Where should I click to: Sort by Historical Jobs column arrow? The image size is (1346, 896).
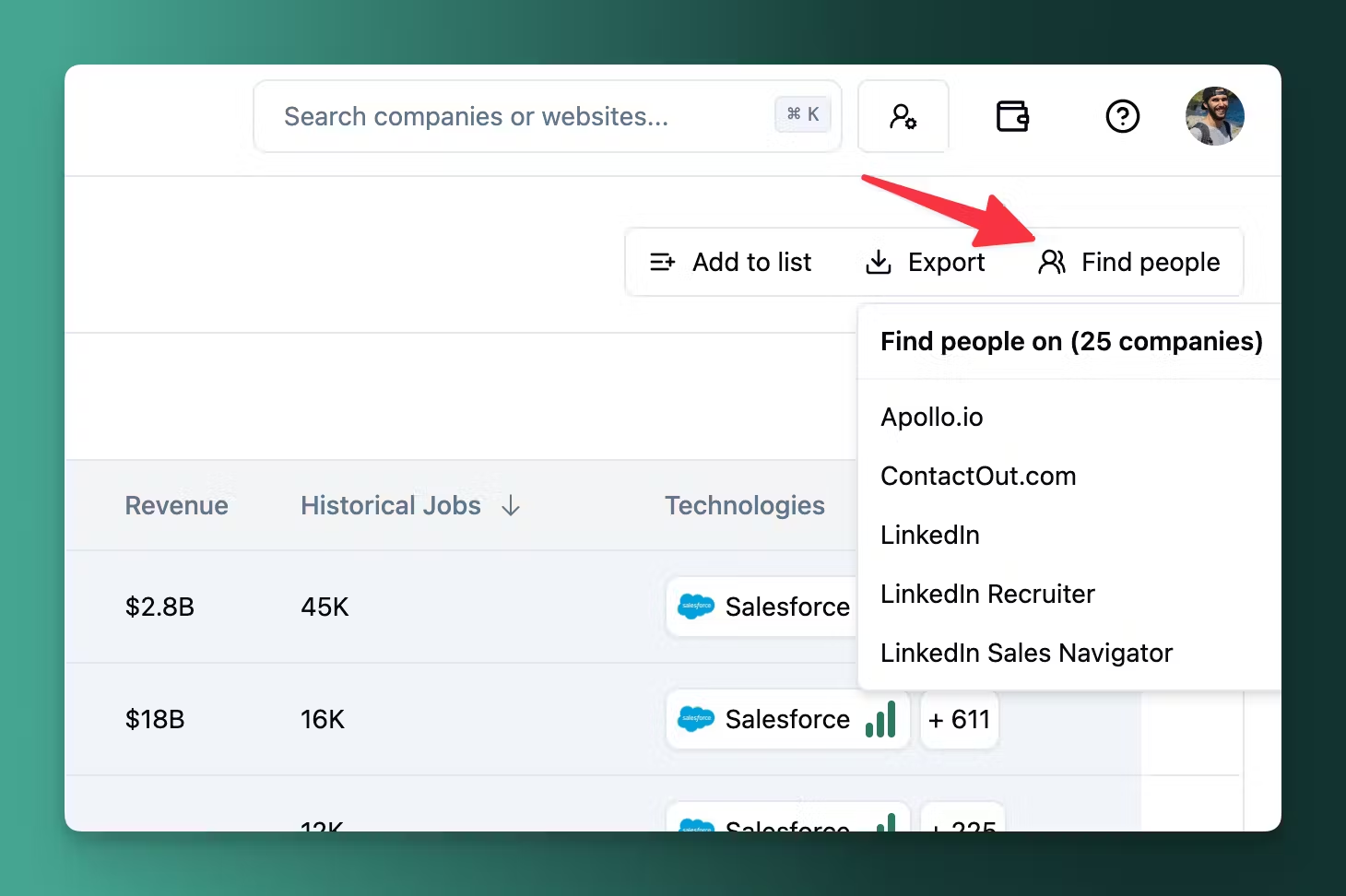point(511,505)
